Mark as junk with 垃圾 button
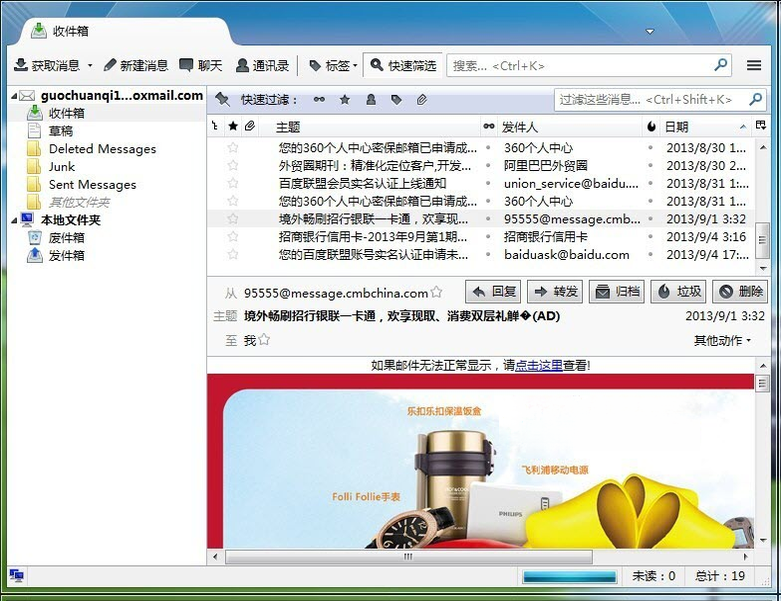The height and width of the screenshot is (601, 781). 678,291
